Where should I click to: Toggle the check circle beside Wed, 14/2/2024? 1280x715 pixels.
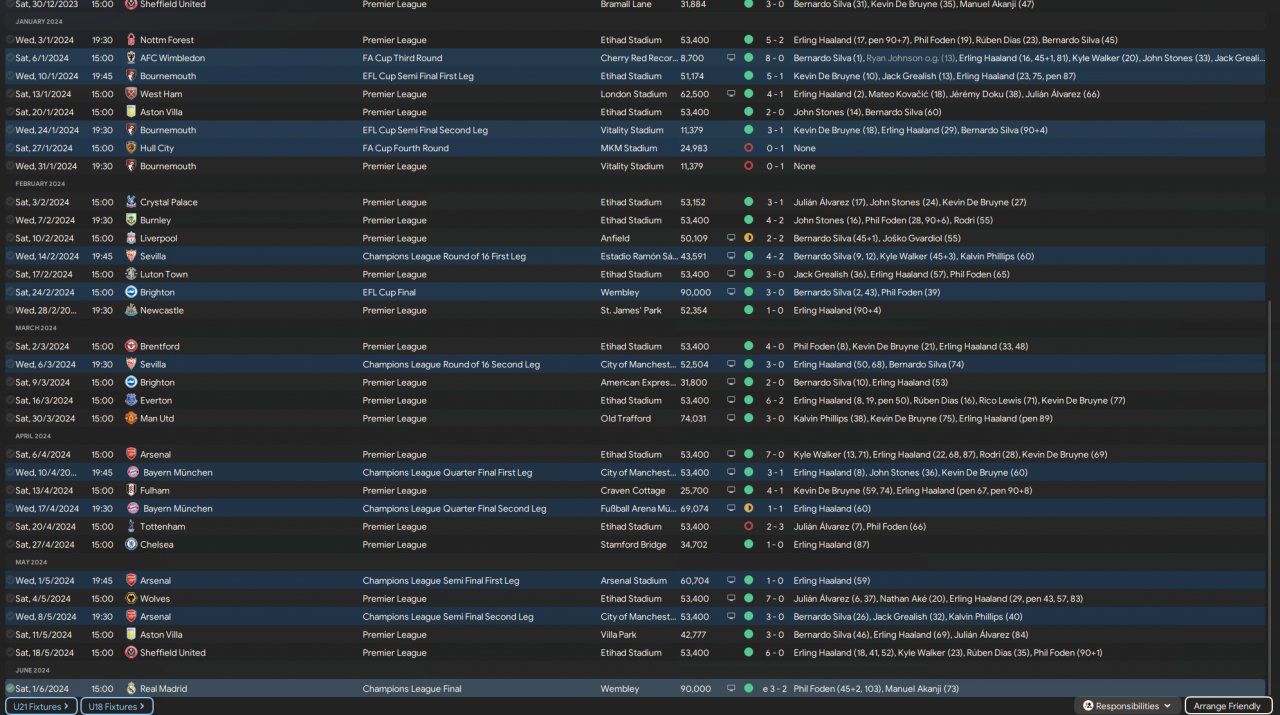pyautogui.click(x=10, y=256)
